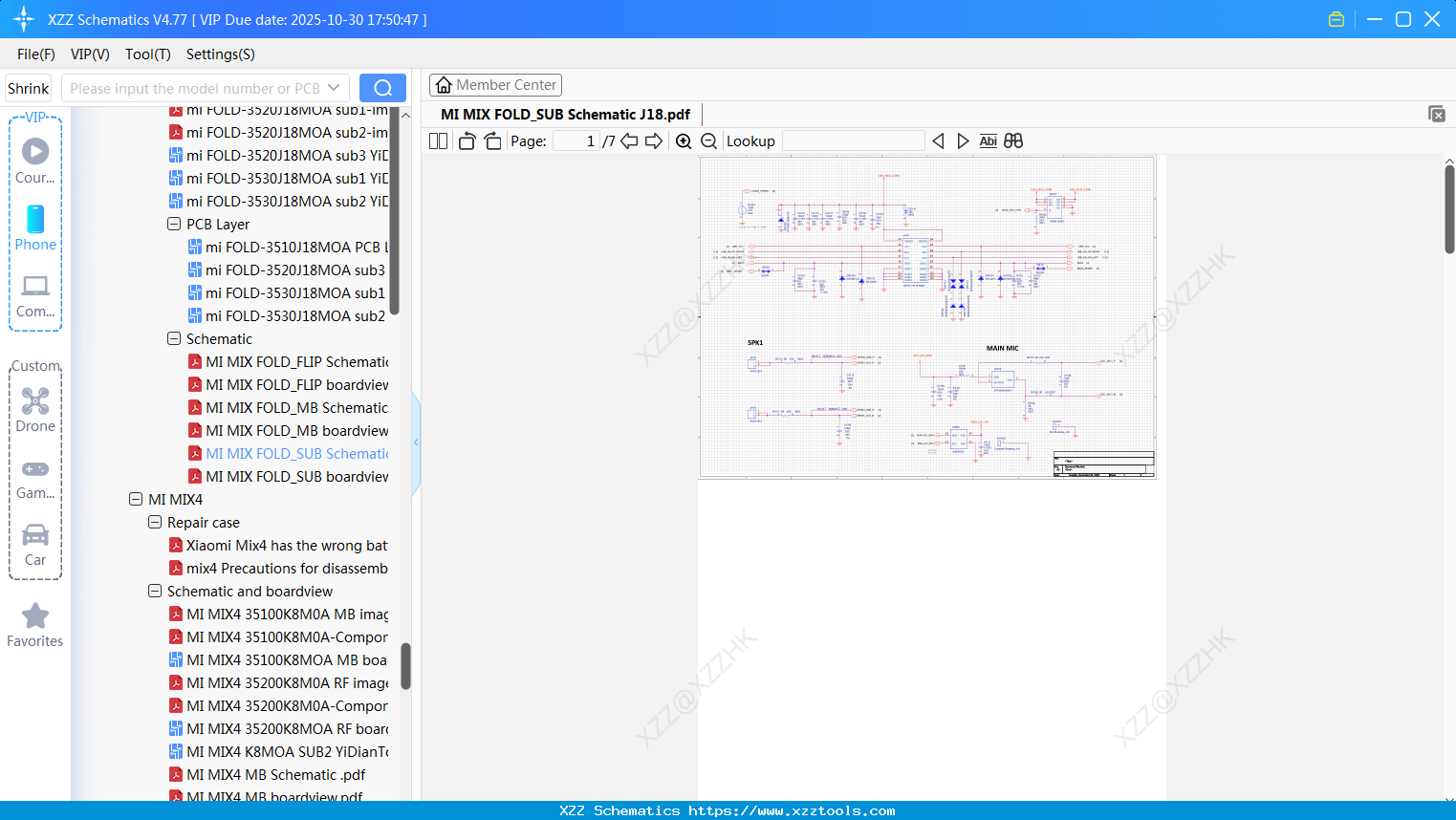
Task: Open mix4 Precautions for disassembly file
Action: coord(279,568)
